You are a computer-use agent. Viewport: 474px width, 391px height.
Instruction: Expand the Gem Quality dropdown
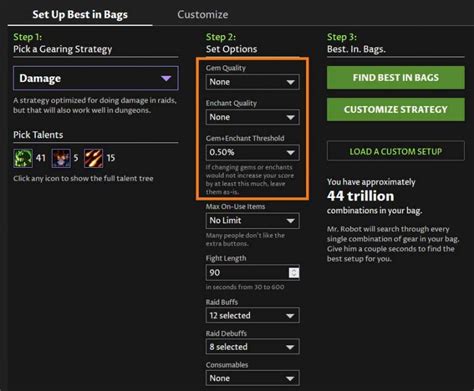point(252,82)
